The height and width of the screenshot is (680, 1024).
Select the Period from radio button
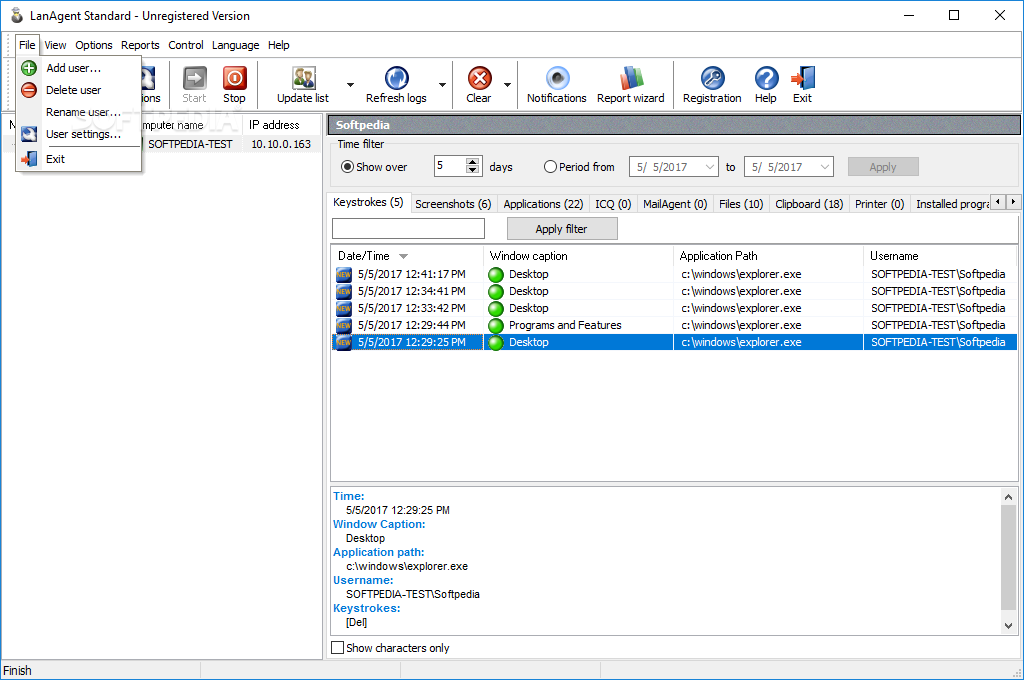550,167
